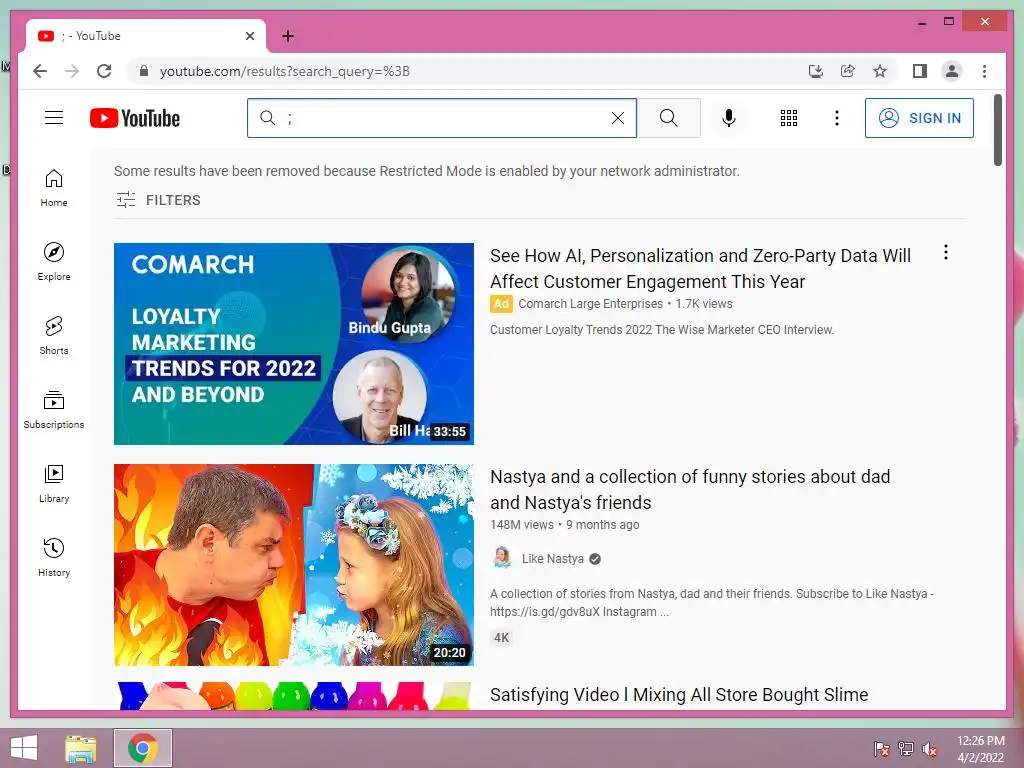The height and width of the screenshot is (768, 1024).
Task: Click the network icon in tray
Action: (906, 748)
